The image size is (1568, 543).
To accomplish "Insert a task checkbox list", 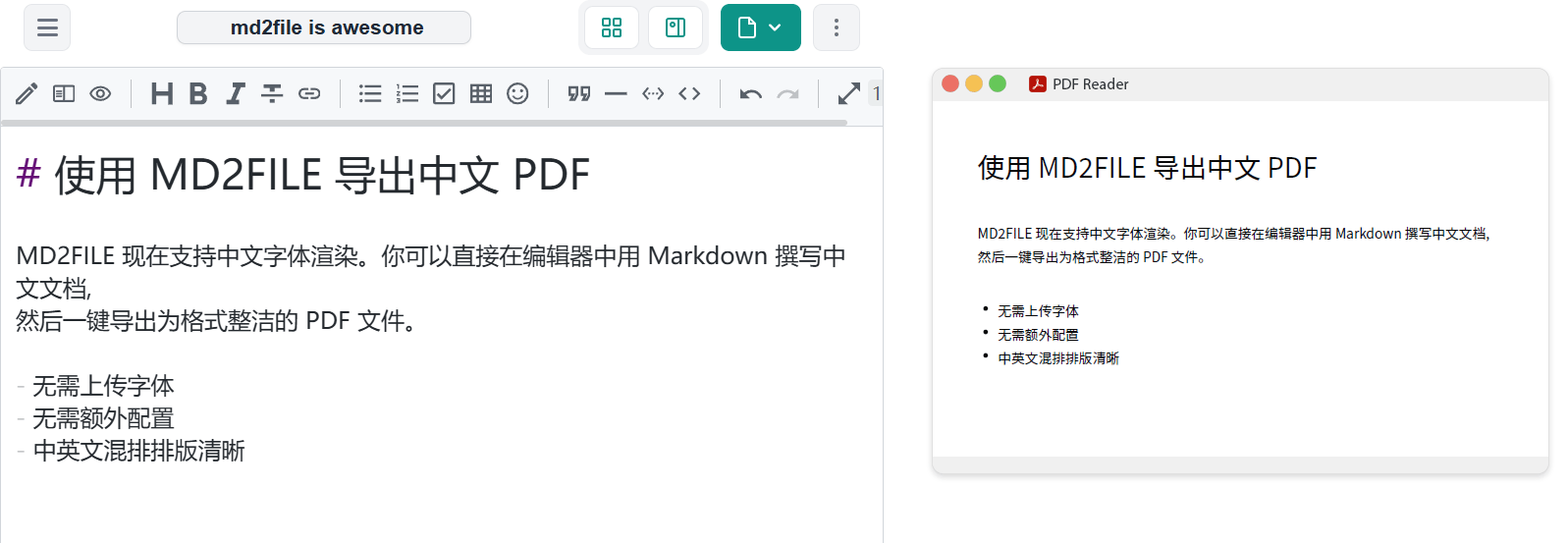I will coord(444,93).
